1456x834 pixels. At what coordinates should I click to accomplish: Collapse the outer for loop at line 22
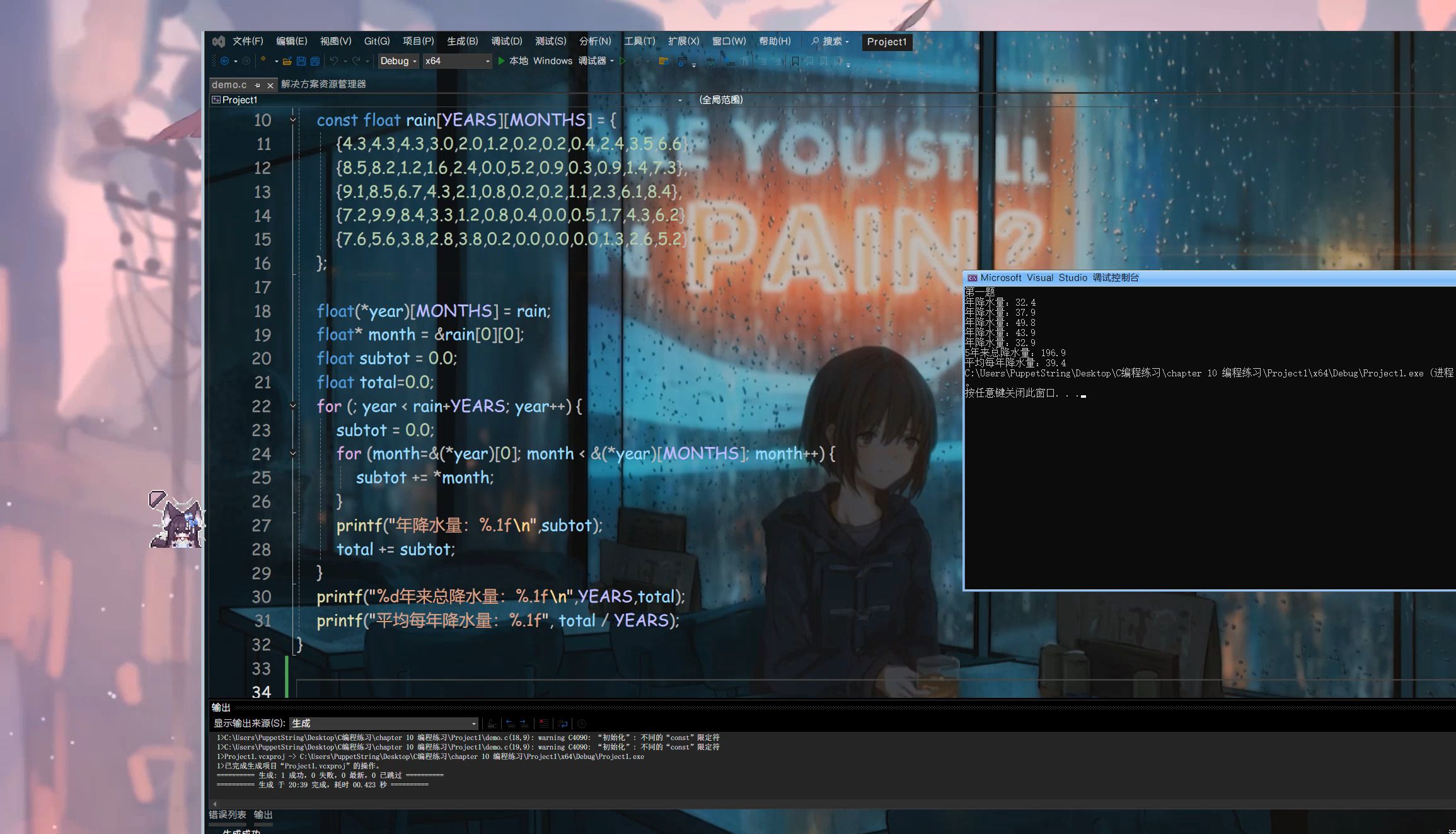[292, 405]
